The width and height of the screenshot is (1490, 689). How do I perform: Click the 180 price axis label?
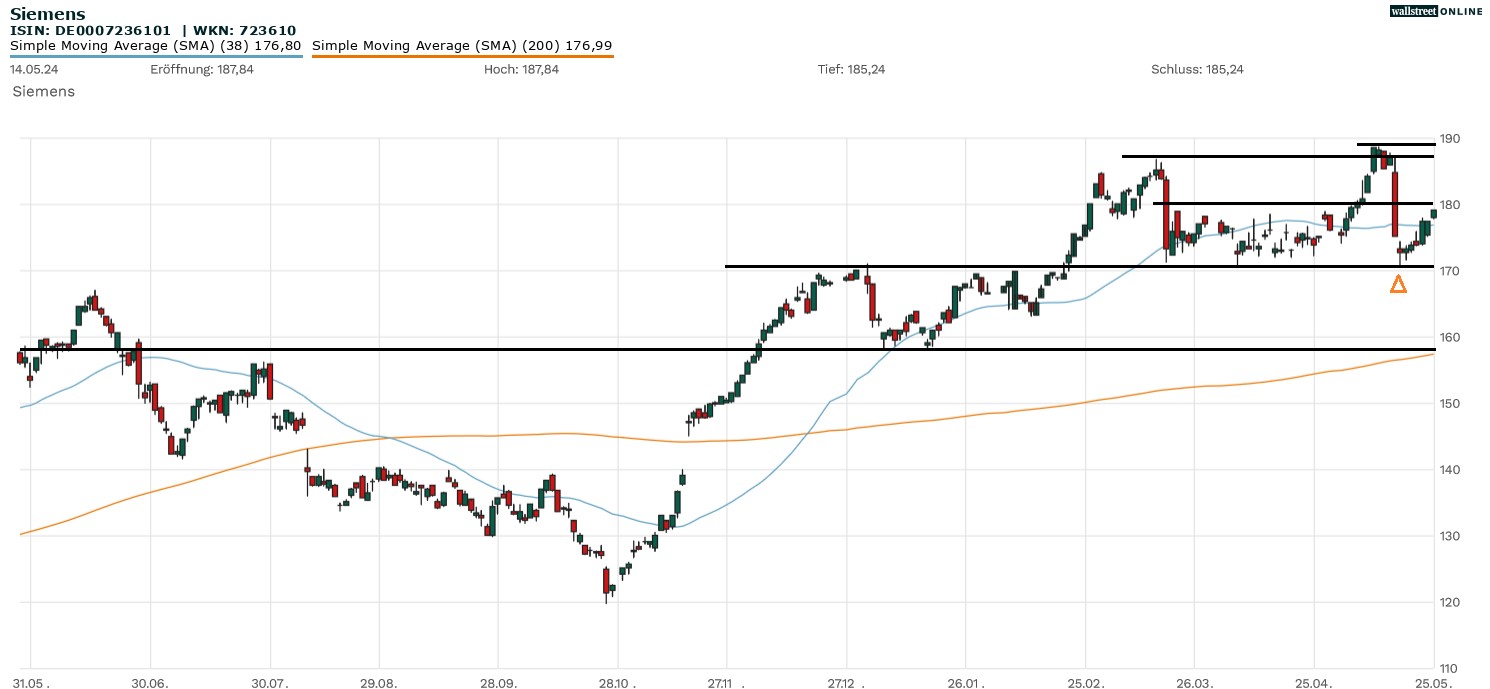[x=1450, y=205]
